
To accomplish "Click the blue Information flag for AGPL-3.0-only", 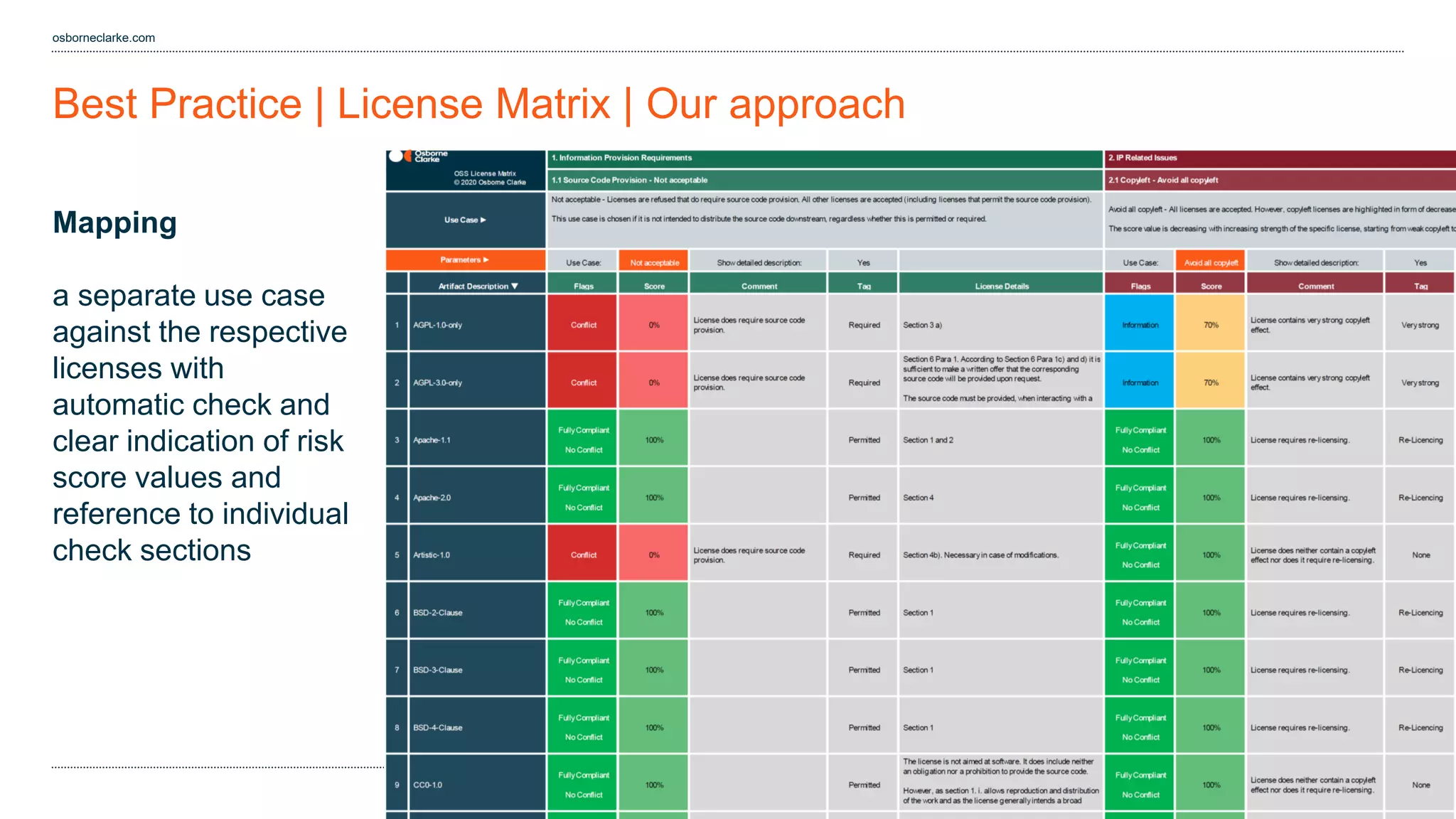I will (1140, 382).
